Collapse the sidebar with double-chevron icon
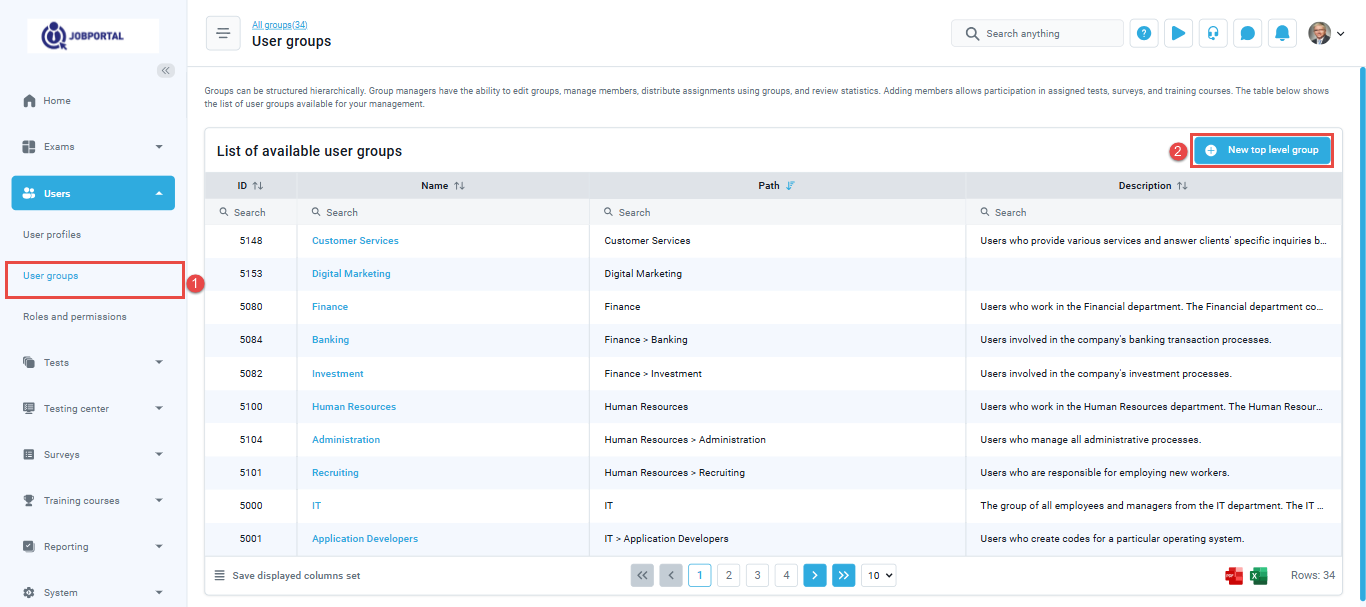The height and width of the screenshot is (607, 1366). point(166,70)
